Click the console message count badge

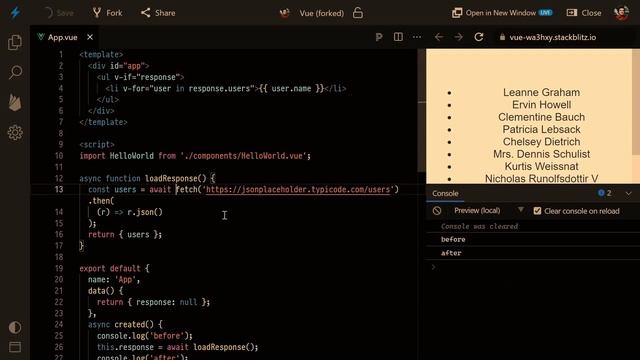coord(605,193)
